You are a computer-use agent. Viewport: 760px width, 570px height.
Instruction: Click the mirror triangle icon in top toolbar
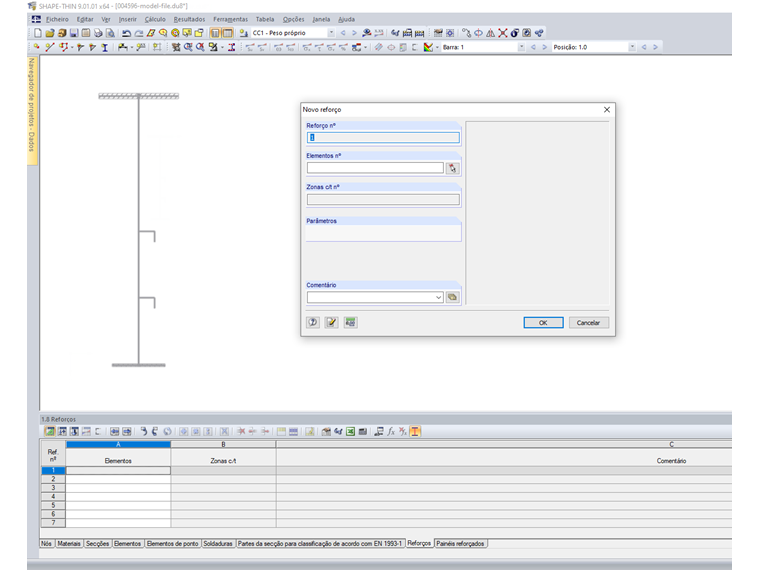click(x=491, y=33)
